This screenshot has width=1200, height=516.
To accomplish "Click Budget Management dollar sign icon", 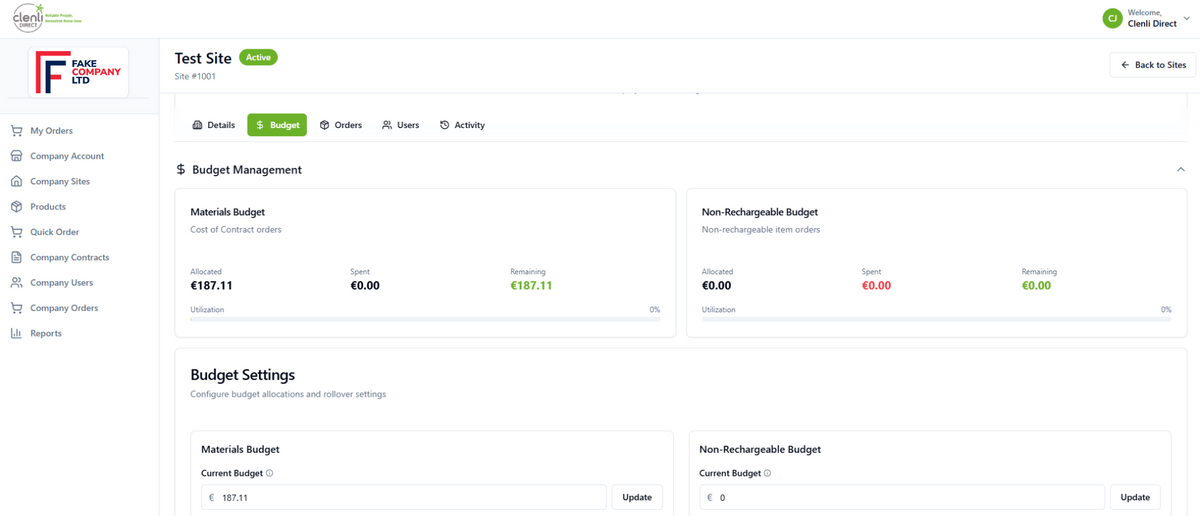I will (181, 170).
